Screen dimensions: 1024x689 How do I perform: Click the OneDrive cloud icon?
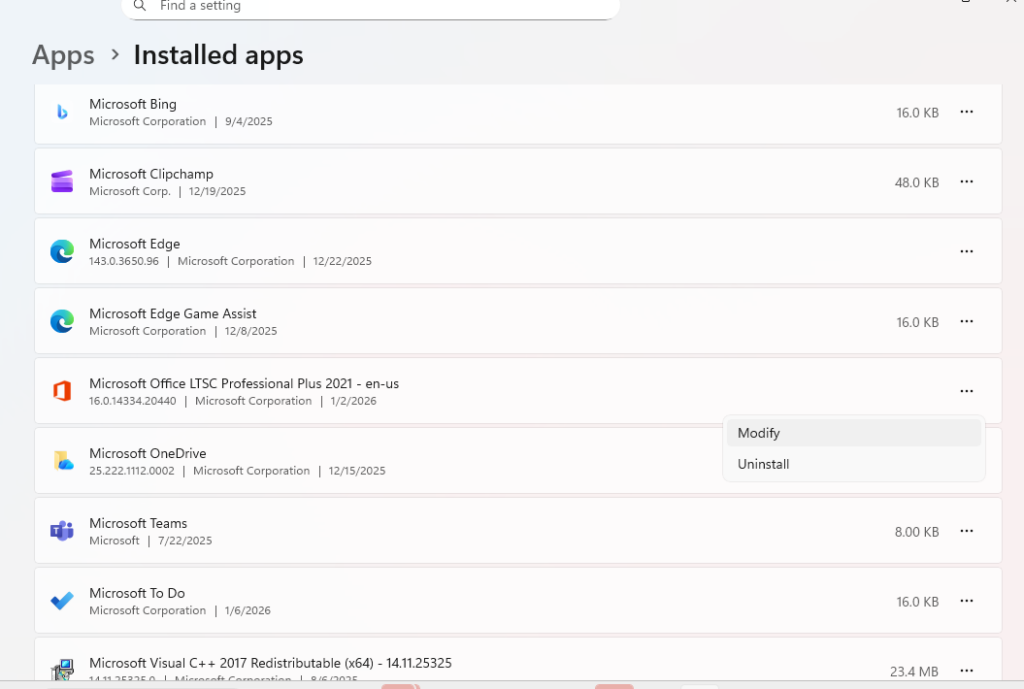61,461
